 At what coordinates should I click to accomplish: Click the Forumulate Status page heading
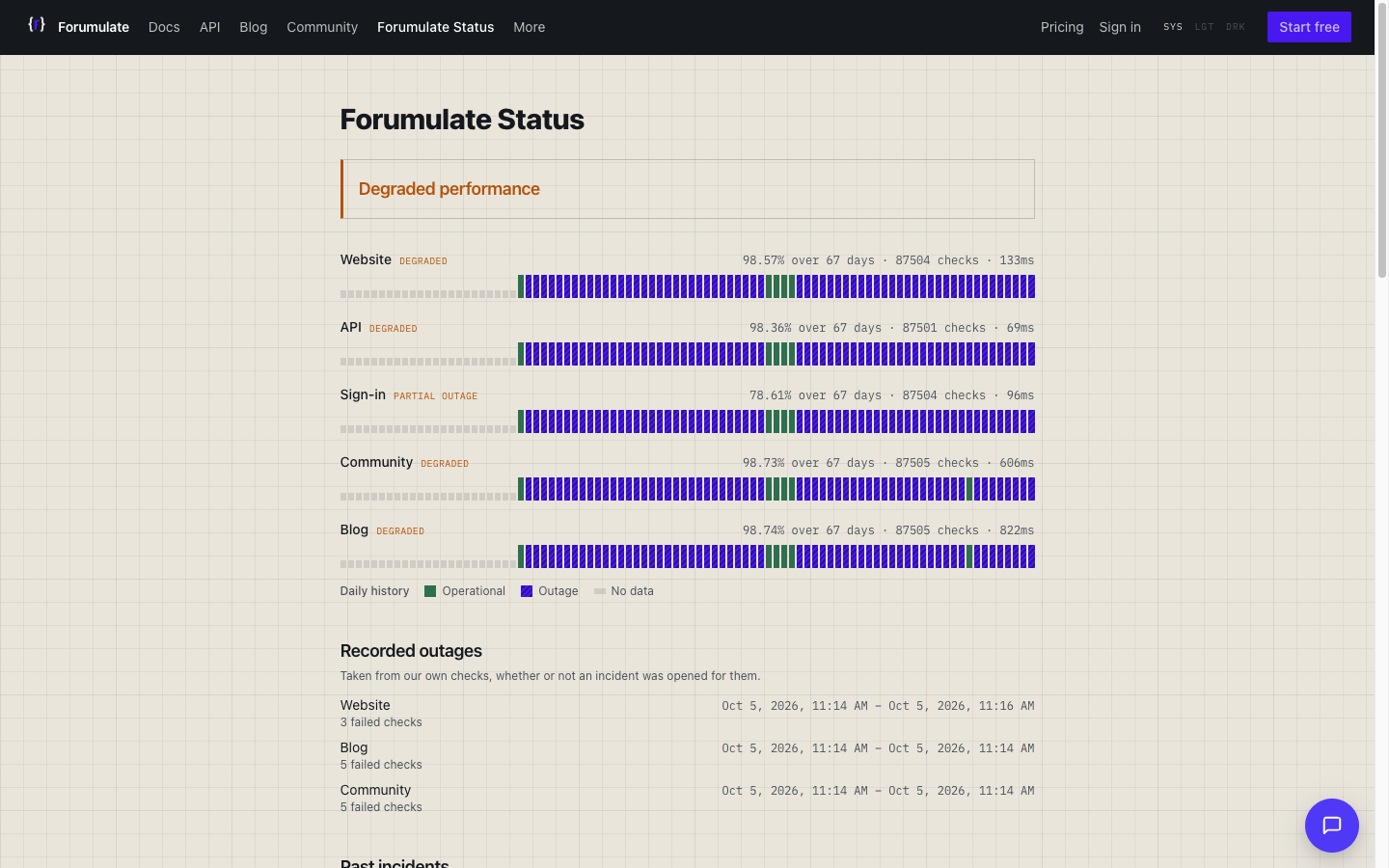(x=462, y=120)
